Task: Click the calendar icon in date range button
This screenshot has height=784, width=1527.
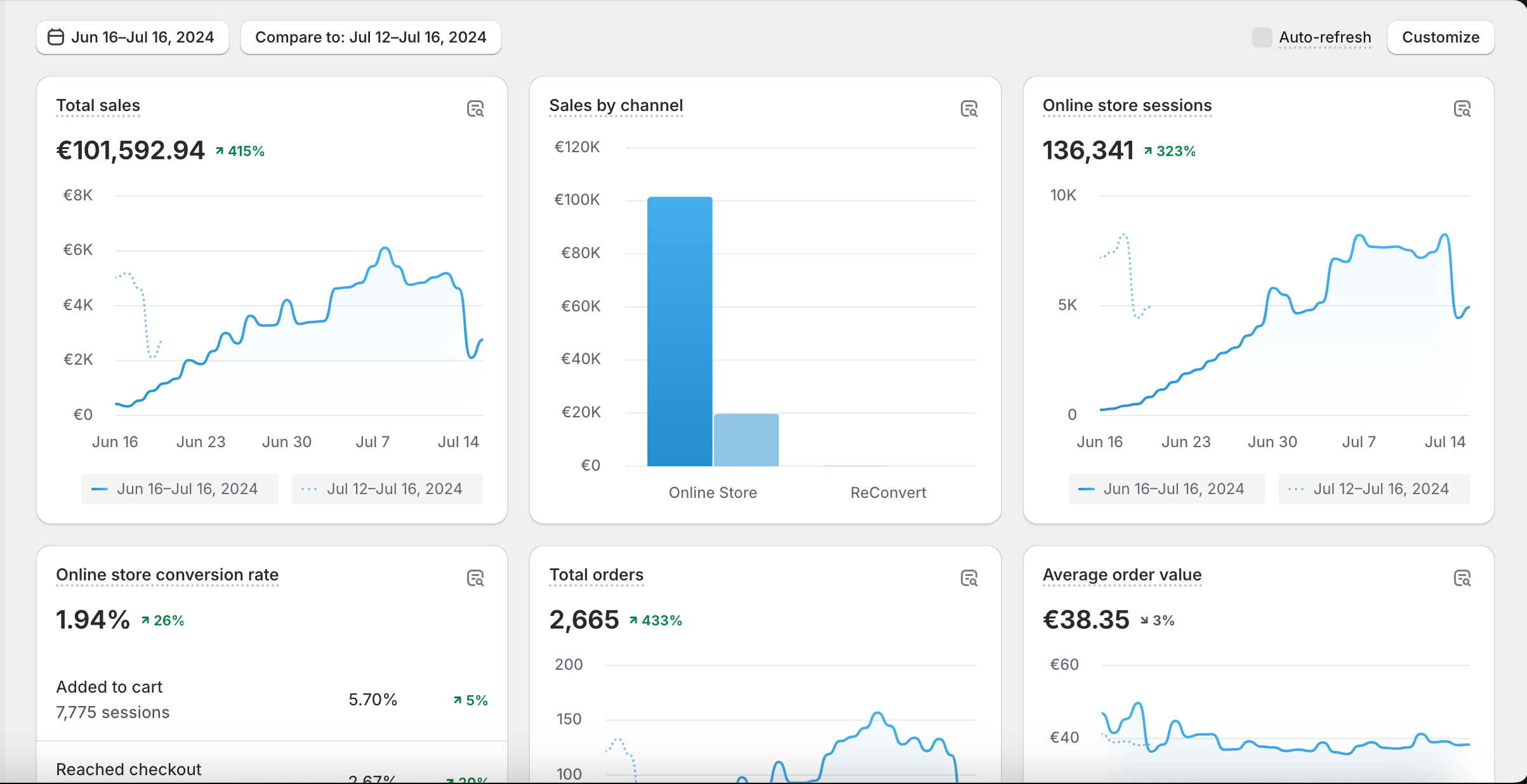Action: pos(56,37)
